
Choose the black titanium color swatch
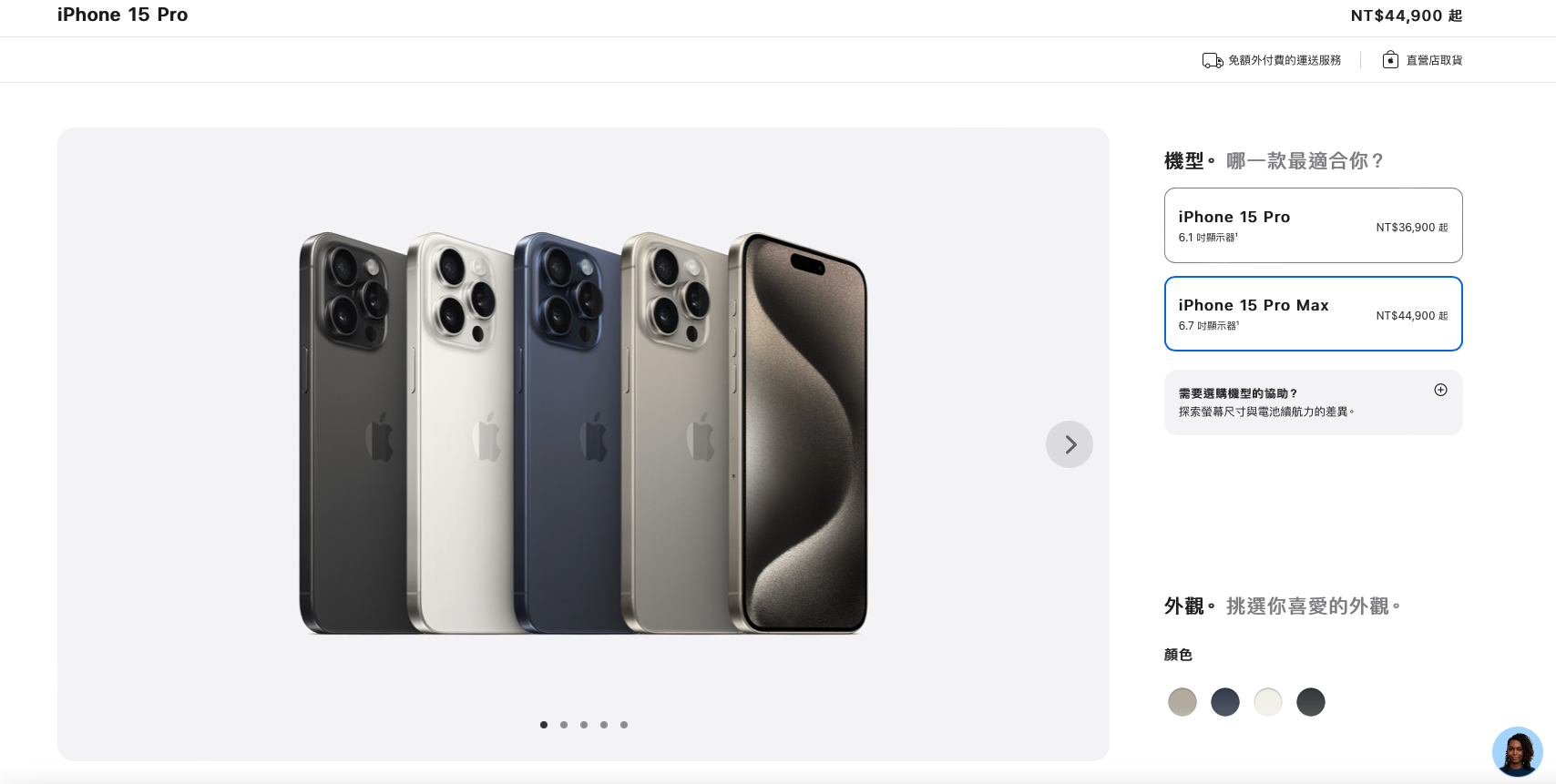(x=1311, y=702)
